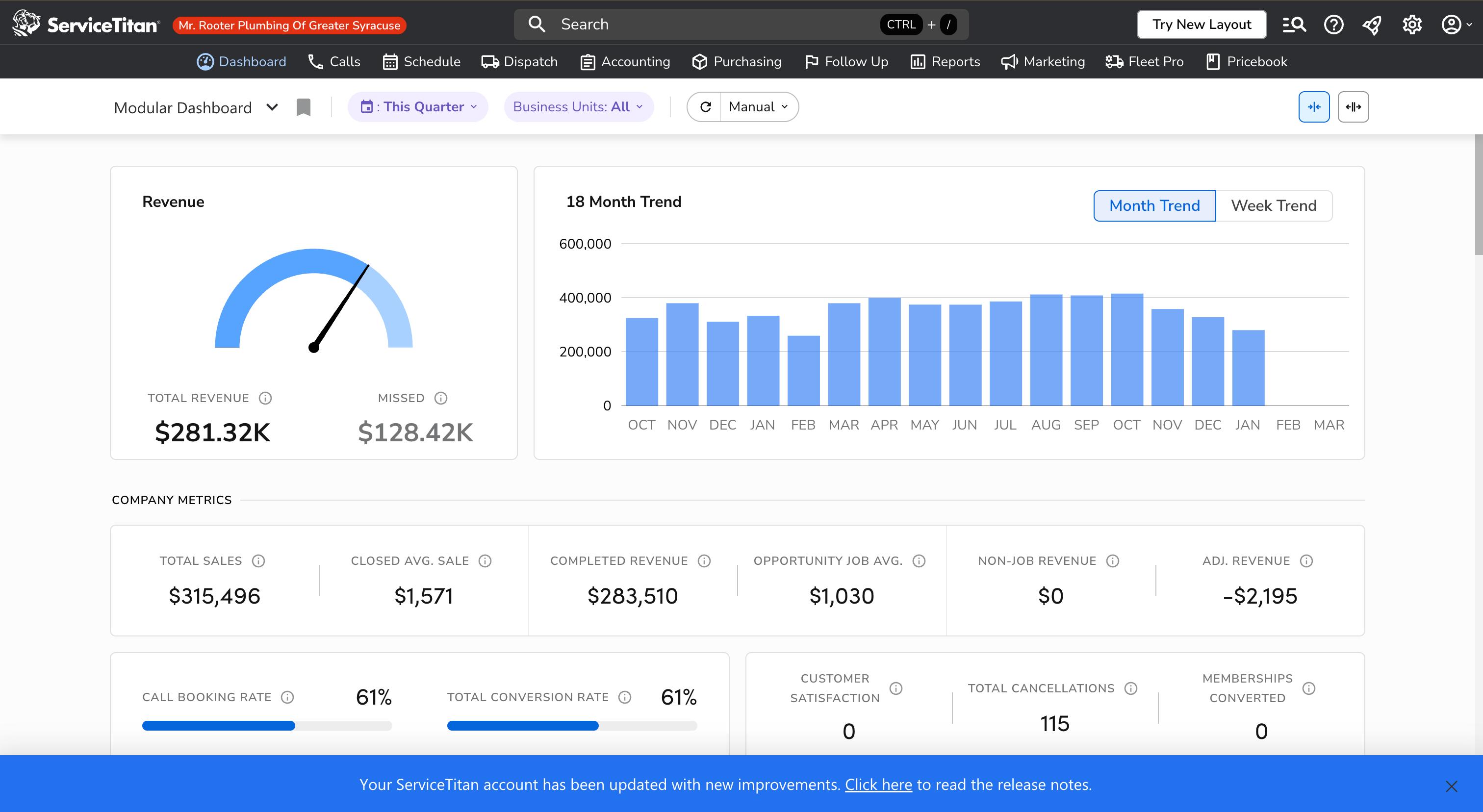
Task: Click the refresh icon next to Manual
Action: [x=705, y=107]
